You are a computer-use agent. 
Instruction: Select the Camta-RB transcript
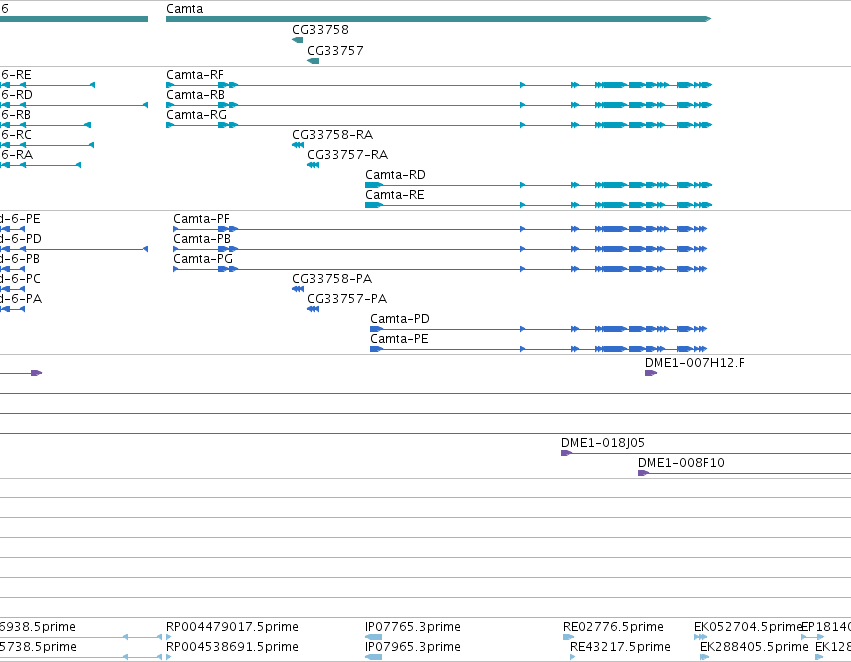439,105
